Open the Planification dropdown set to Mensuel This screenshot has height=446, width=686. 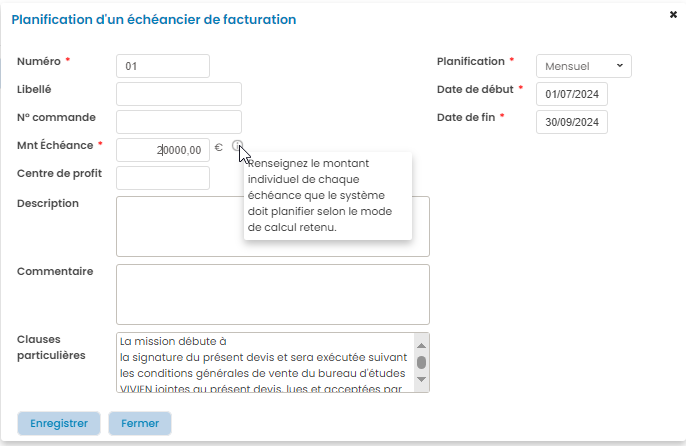coord(584,66)
